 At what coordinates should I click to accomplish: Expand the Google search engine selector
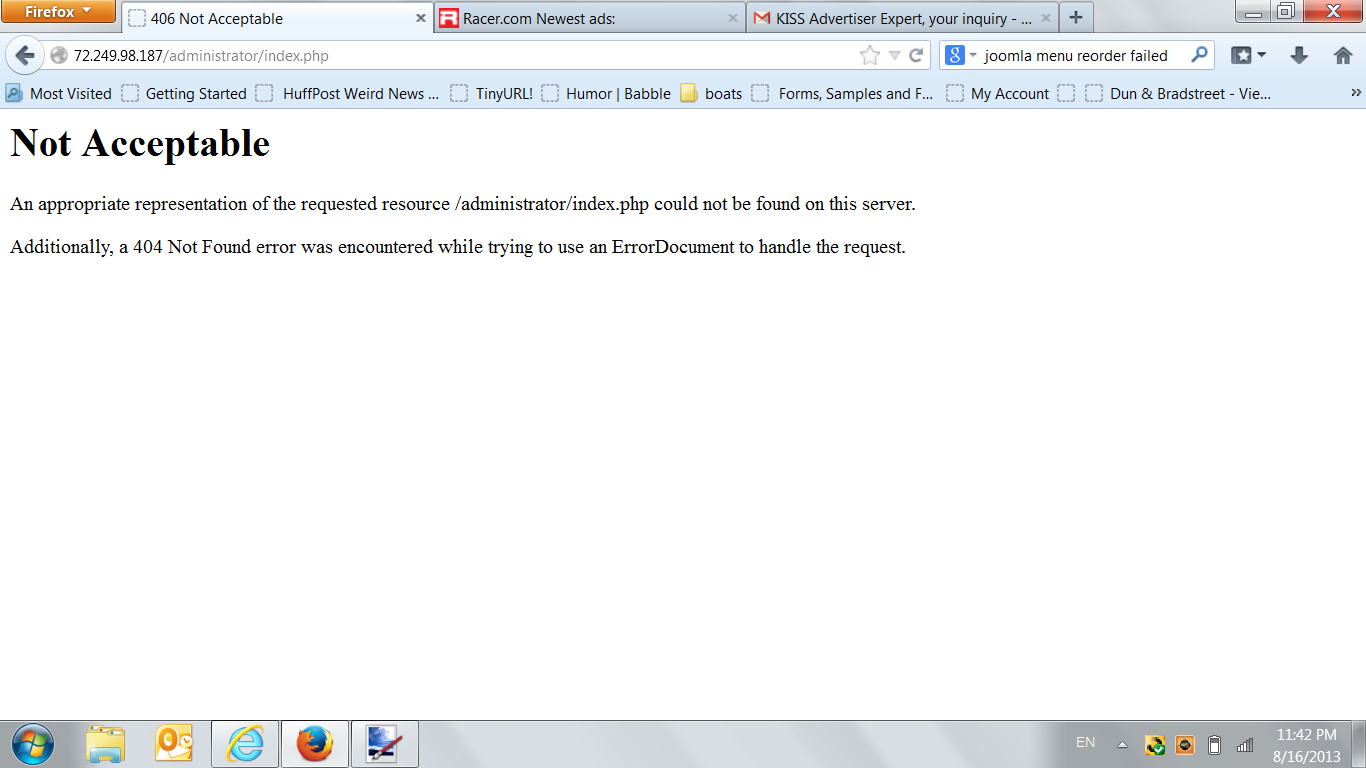tap(961, 56)
